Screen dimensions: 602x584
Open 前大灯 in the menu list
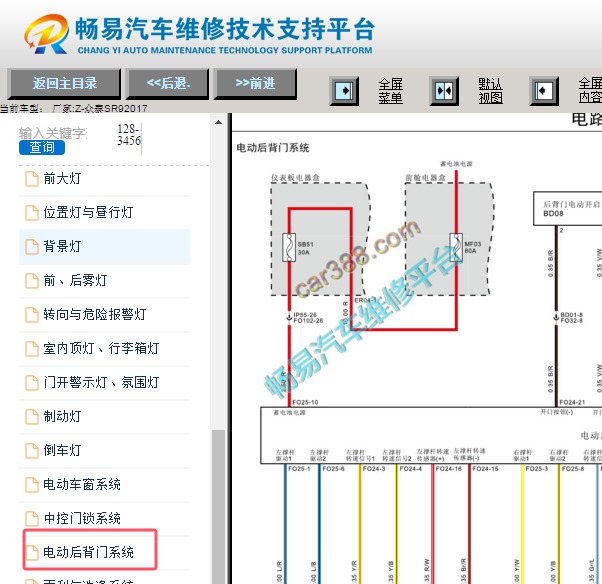pos(62,179)
